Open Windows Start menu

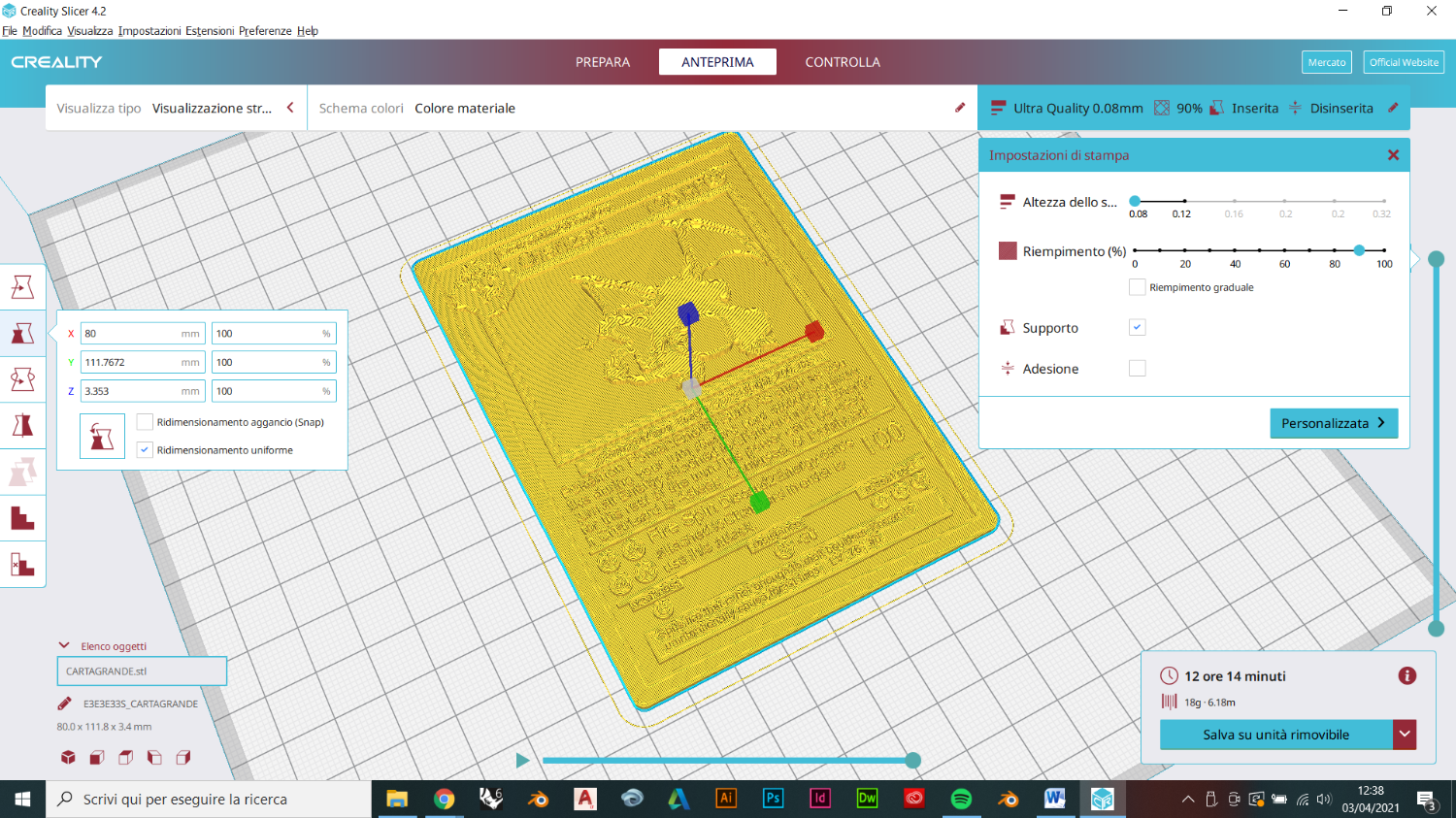pos(22,799)
